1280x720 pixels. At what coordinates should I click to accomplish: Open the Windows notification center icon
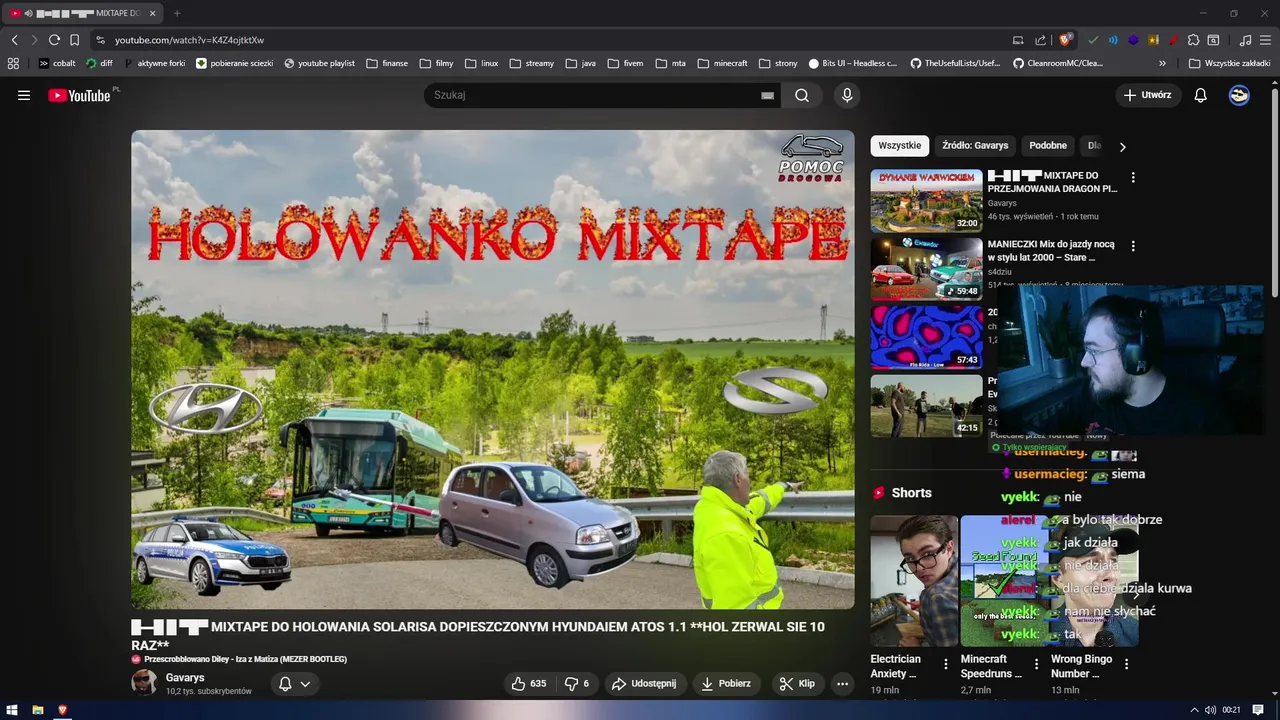click(x=1258, y=710)
